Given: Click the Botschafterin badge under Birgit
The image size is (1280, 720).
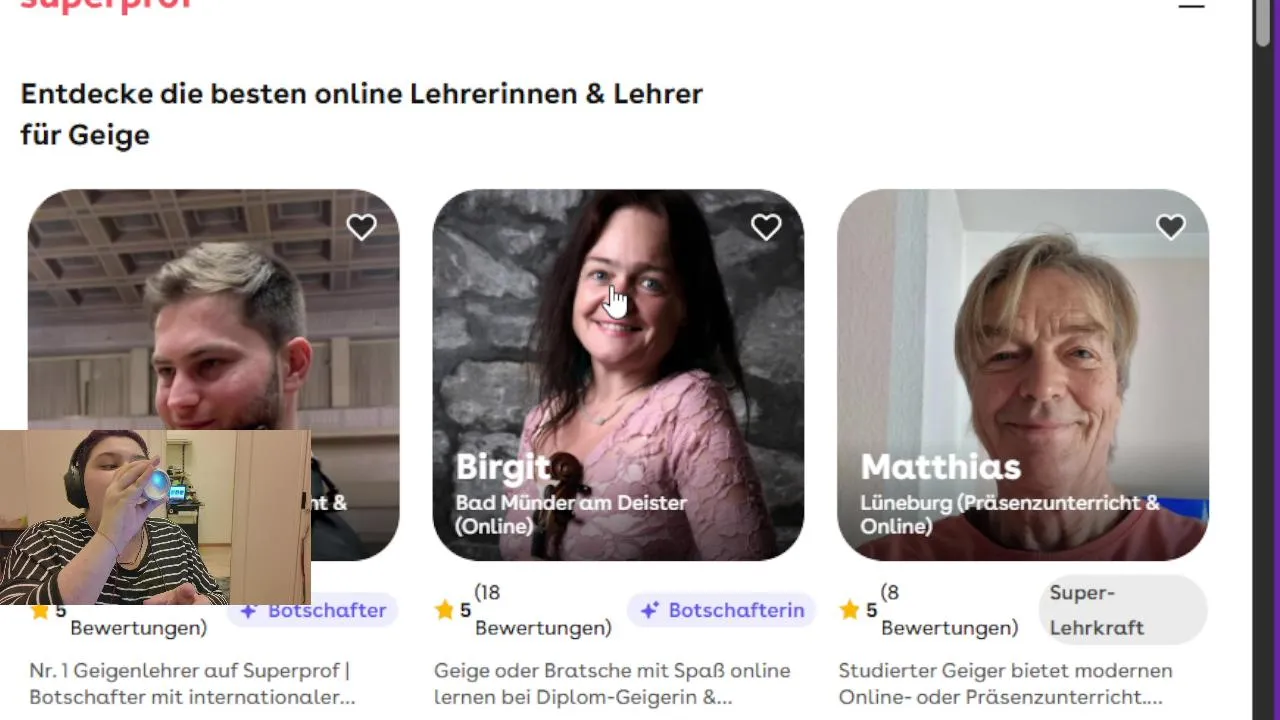Looking at the screenshot, I should tap(721, 610).
